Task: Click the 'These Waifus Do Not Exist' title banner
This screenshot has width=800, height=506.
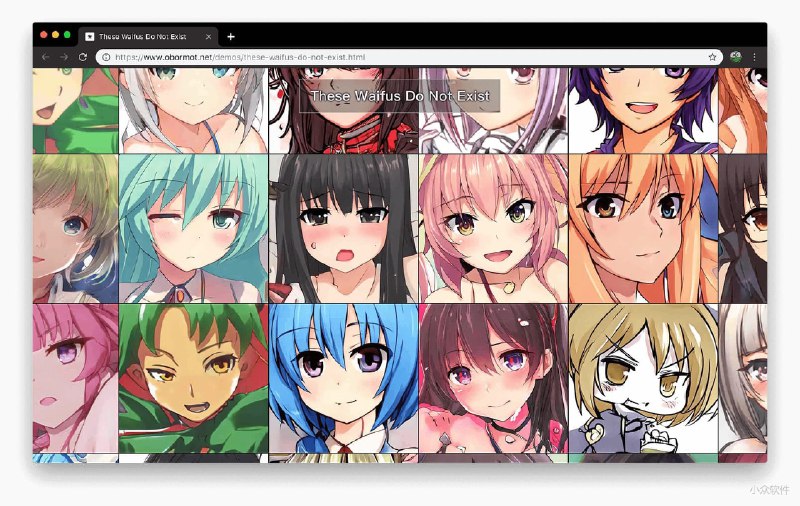Action: 399,95
